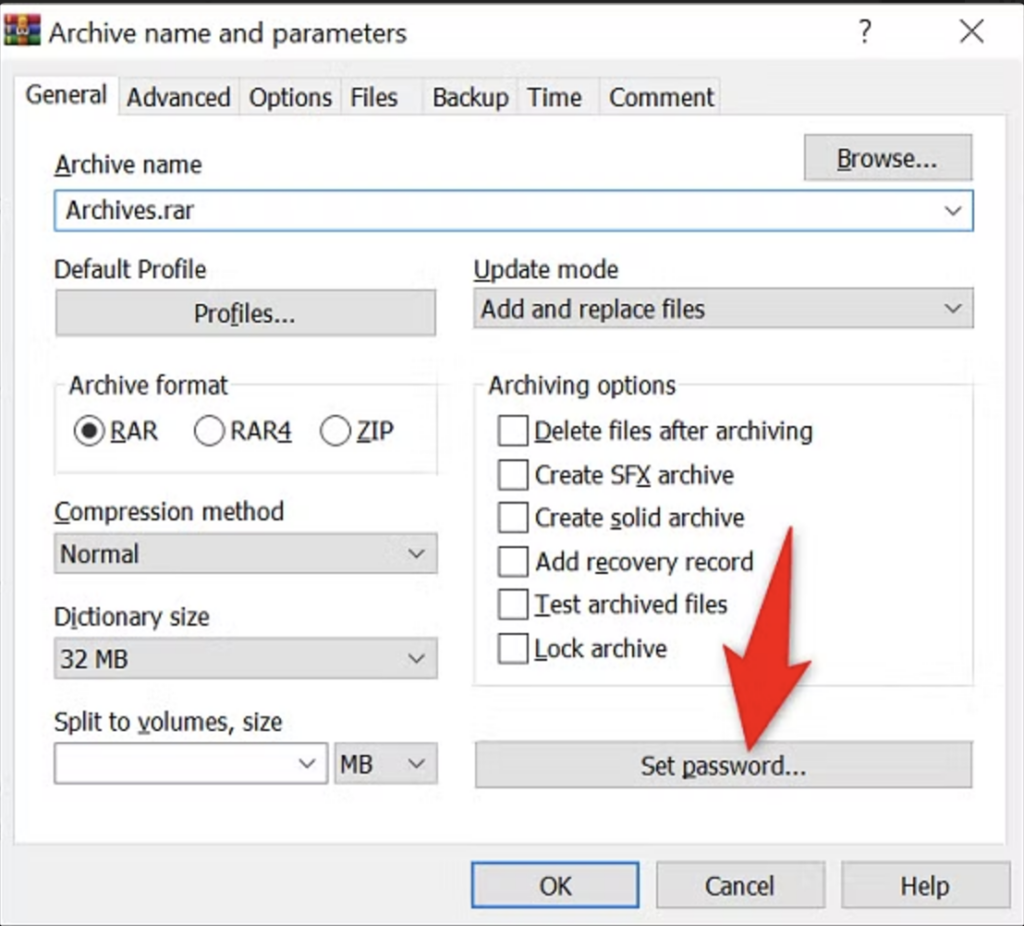Open the Comment tab
This screenshot has width=1024, height=926.
661,97
